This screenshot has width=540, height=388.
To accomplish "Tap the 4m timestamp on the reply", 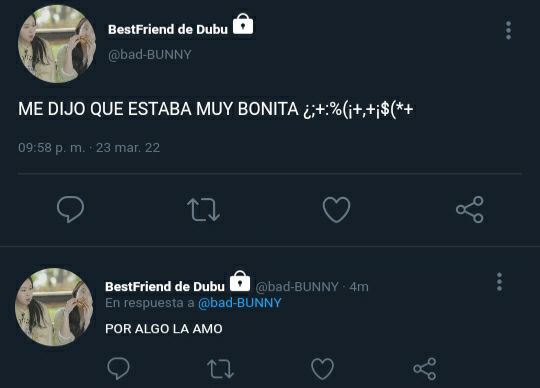I will (x=359, y=287).
